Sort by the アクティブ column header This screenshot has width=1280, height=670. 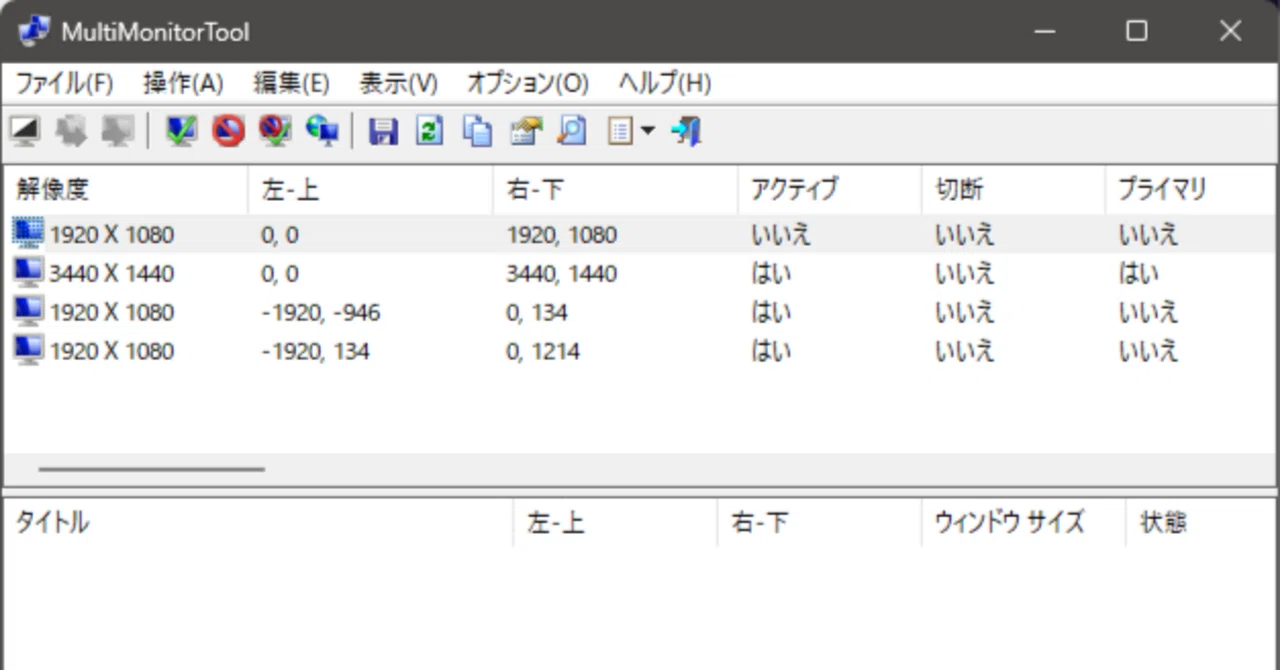pos(829,189)
